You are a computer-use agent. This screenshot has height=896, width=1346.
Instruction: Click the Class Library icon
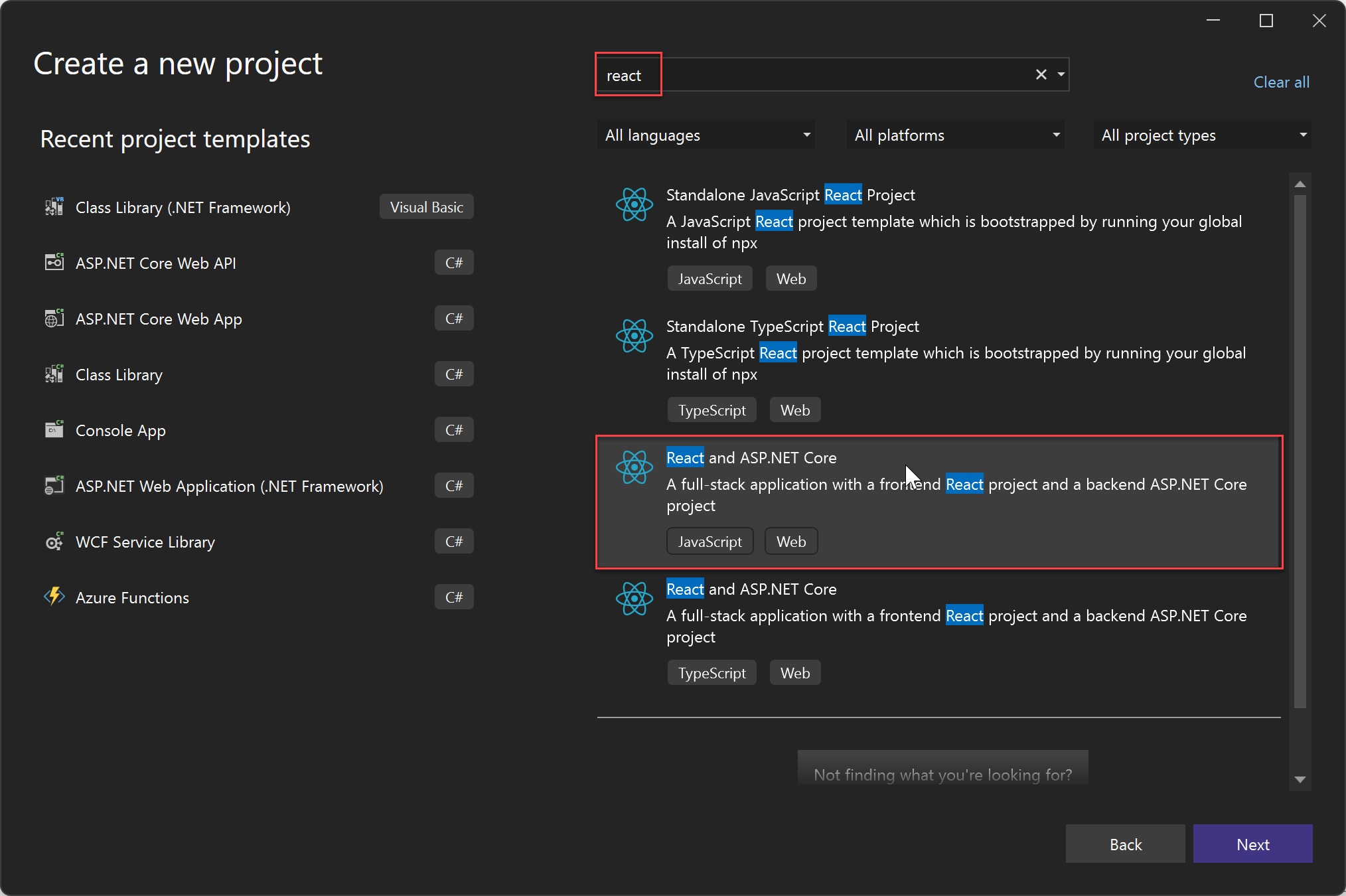pyautogui.click(x=54, y=374)
